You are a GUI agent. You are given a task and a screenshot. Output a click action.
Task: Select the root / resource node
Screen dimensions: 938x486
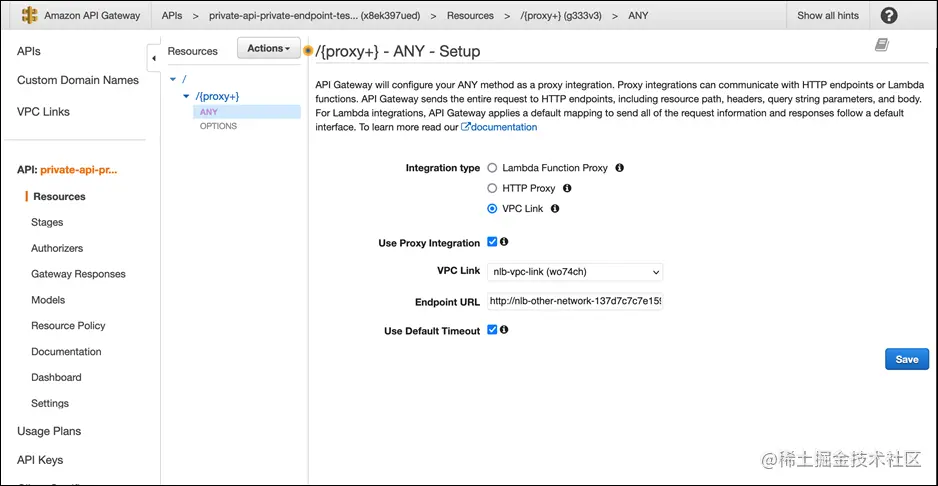(184, 79)
